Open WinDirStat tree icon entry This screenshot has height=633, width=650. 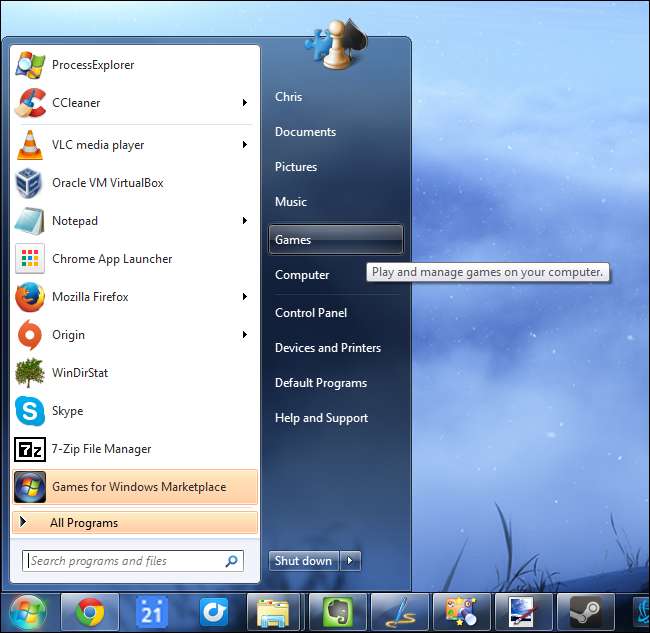tap(80, 373)
